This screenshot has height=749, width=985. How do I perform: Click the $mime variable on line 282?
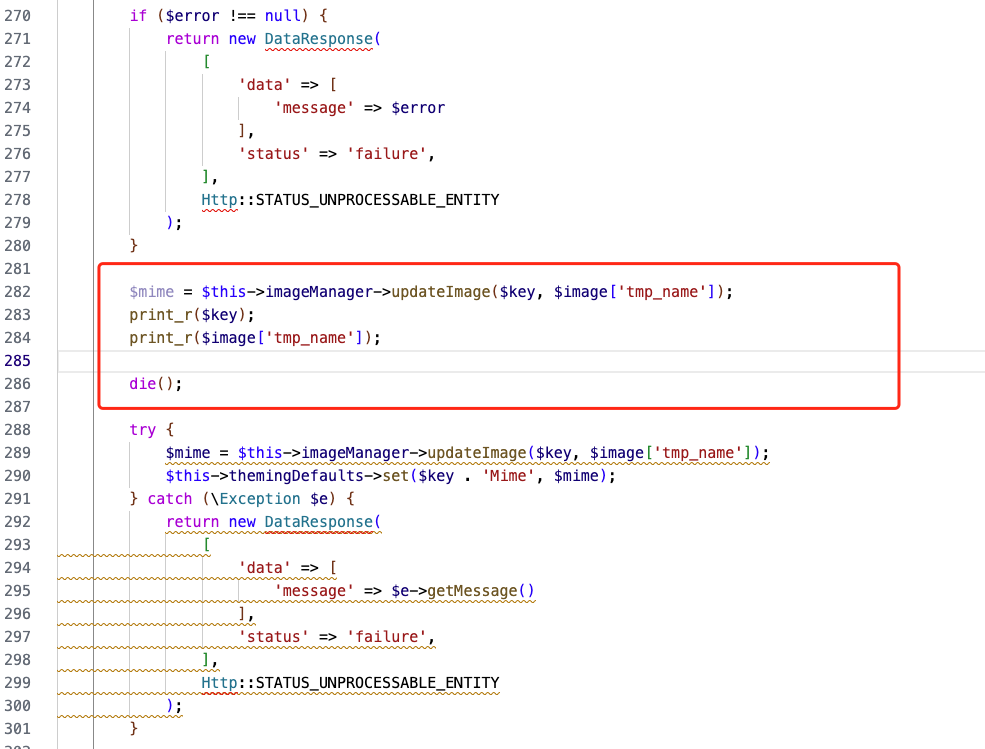[151, 292]
